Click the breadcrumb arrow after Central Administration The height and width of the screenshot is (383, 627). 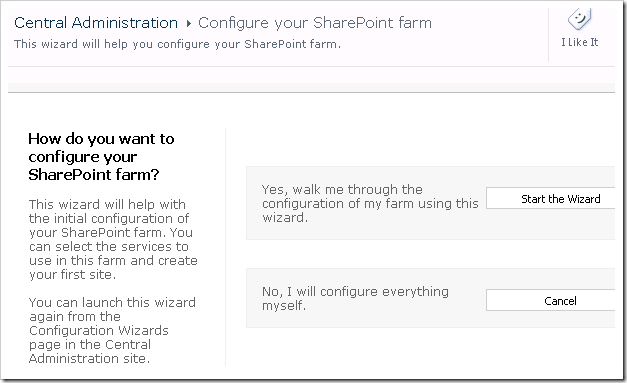tap(188, 24)
